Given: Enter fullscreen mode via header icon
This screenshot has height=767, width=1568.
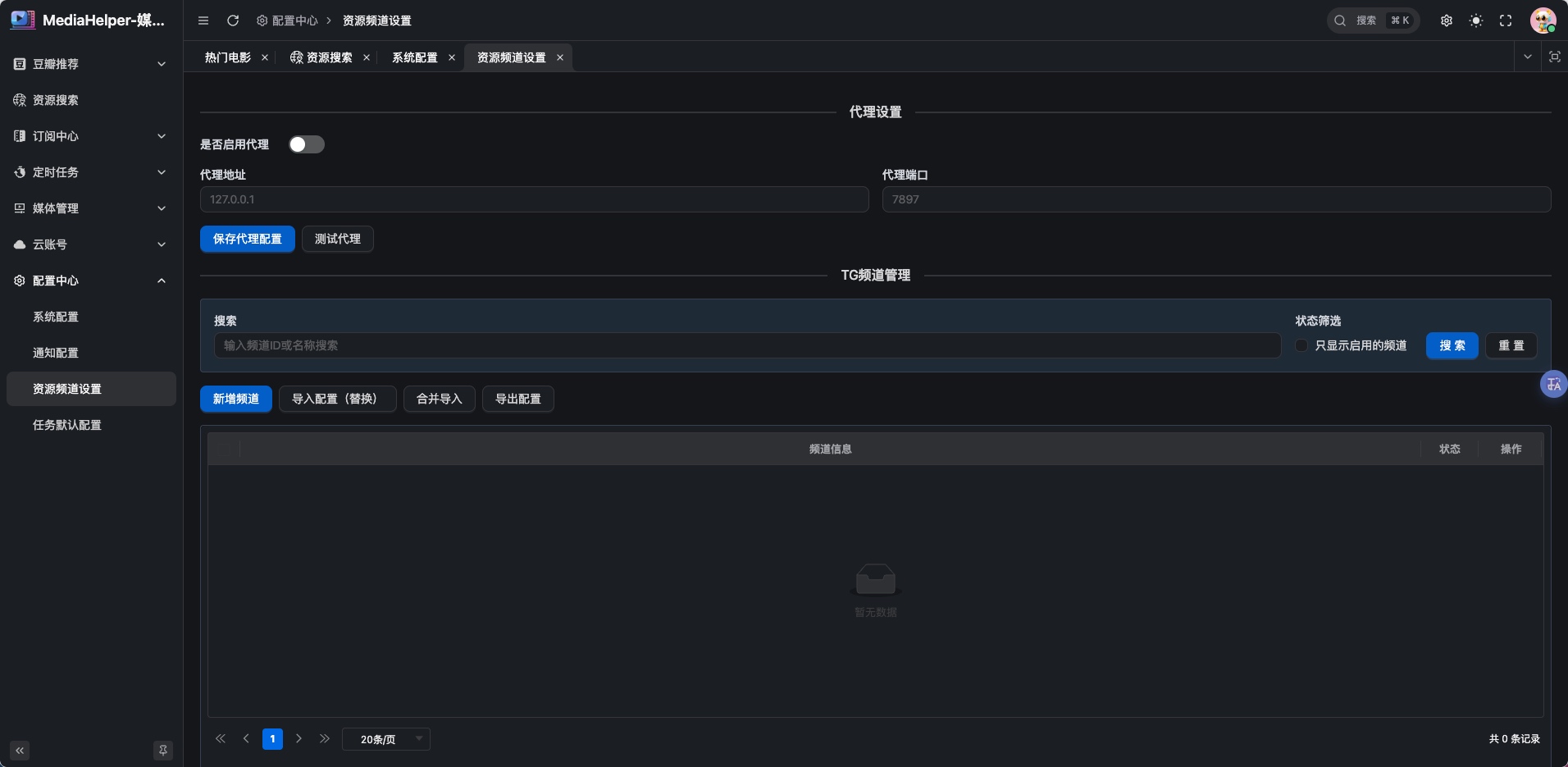Looking at the screenshot, I should pos(1506,21).
